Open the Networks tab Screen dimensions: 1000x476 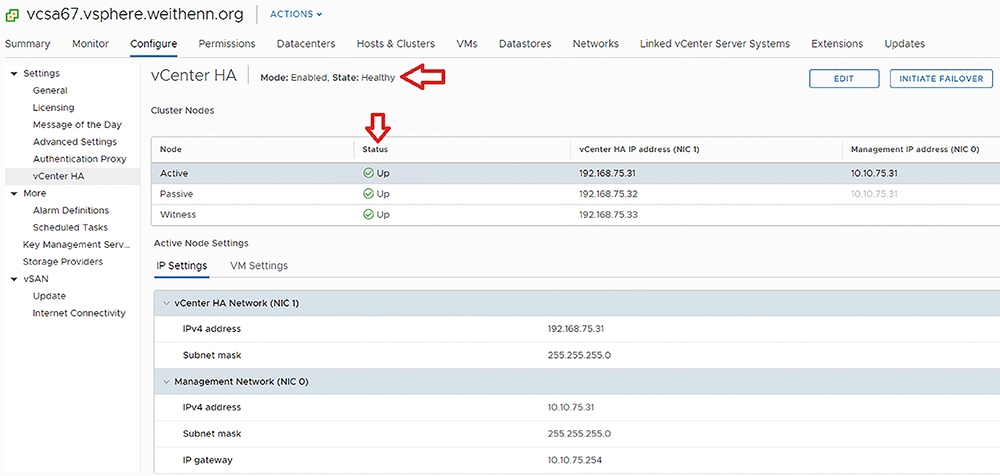coord(596,43)
